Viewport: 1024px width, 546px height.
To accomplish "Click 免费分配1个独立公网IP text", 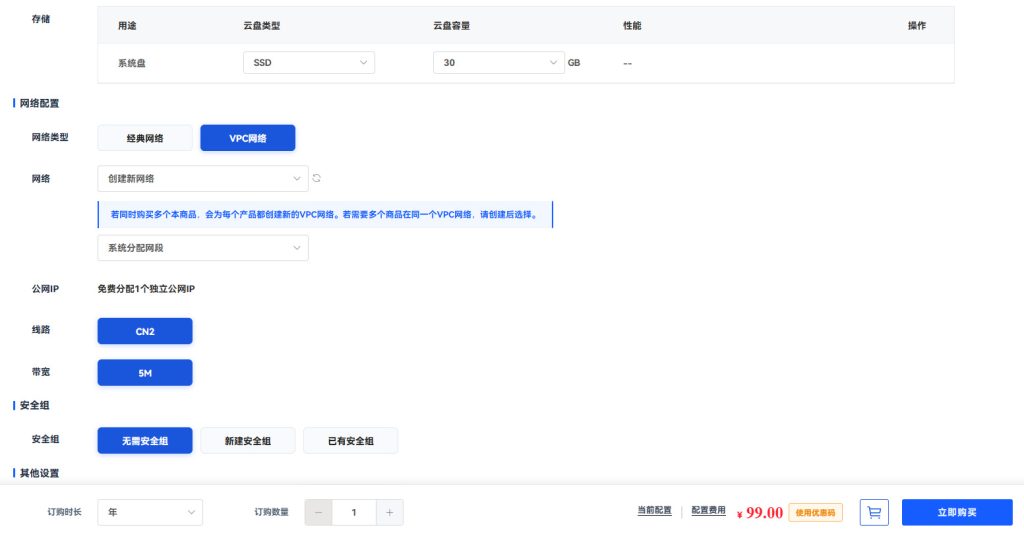I will tap(146, 289).
